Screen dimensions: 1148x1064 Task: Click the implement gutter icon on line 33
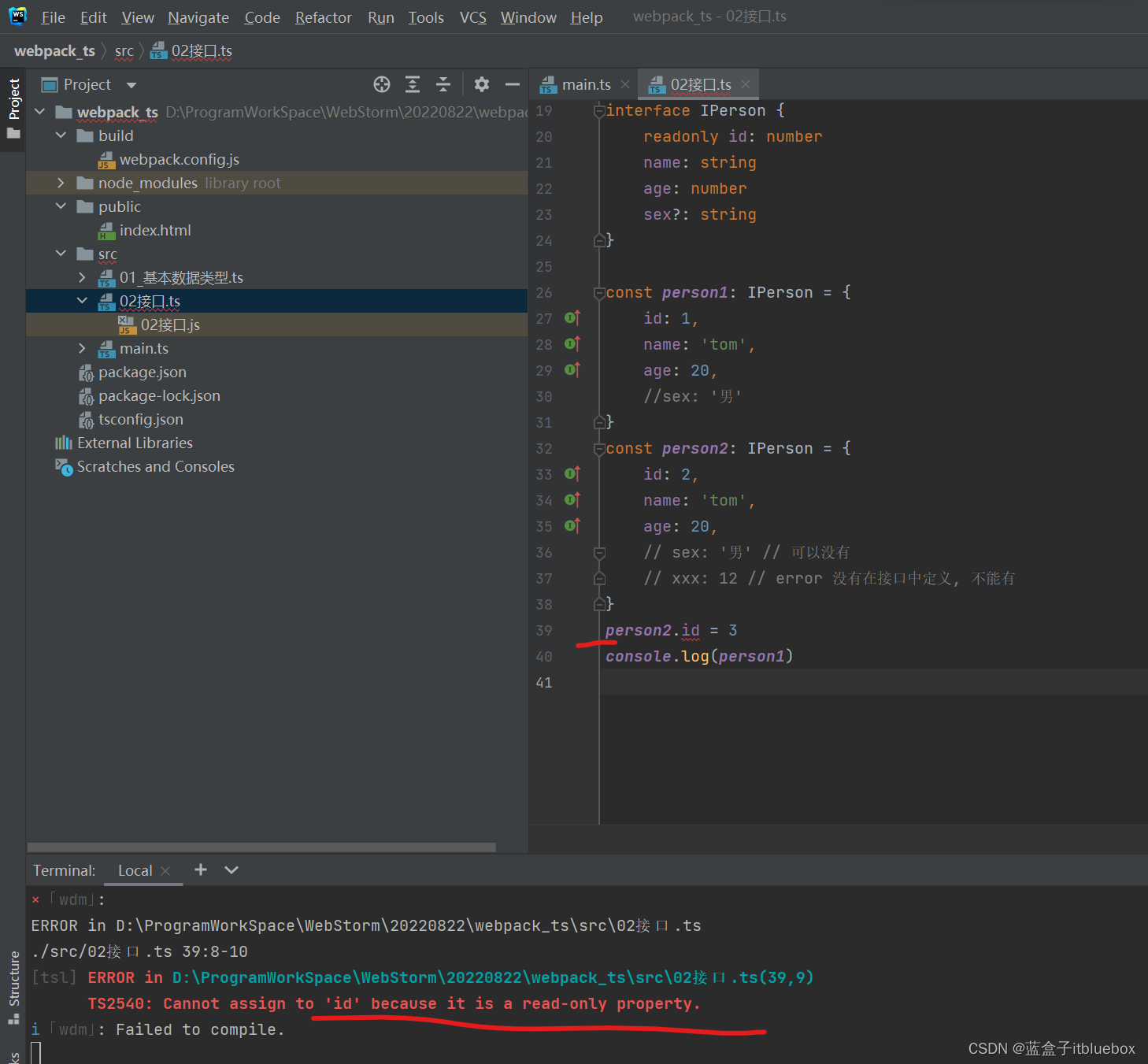pyautogui.click(x=572, y=474)
